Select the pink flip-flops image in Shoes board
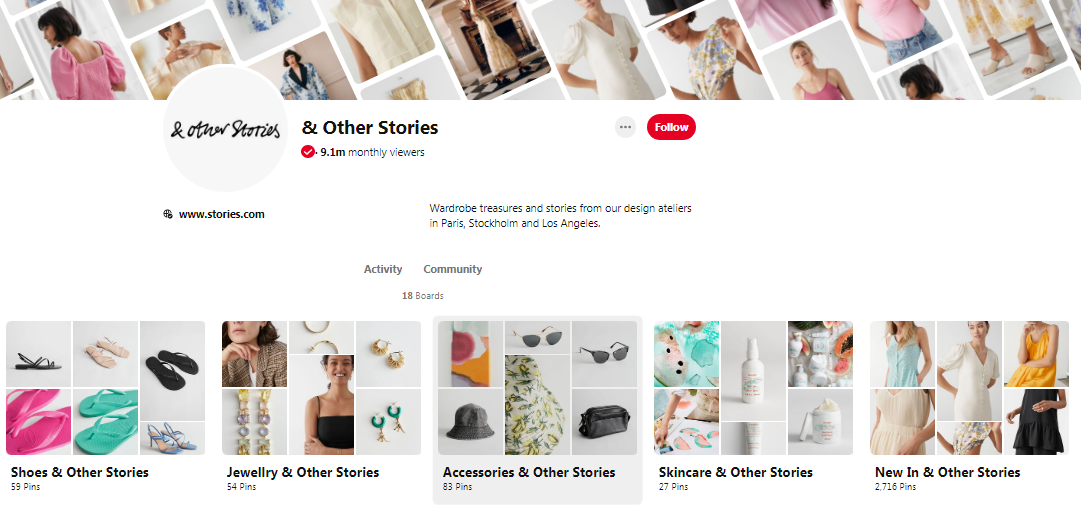This screenshot has width=1081, height=507. coord(39,422)
